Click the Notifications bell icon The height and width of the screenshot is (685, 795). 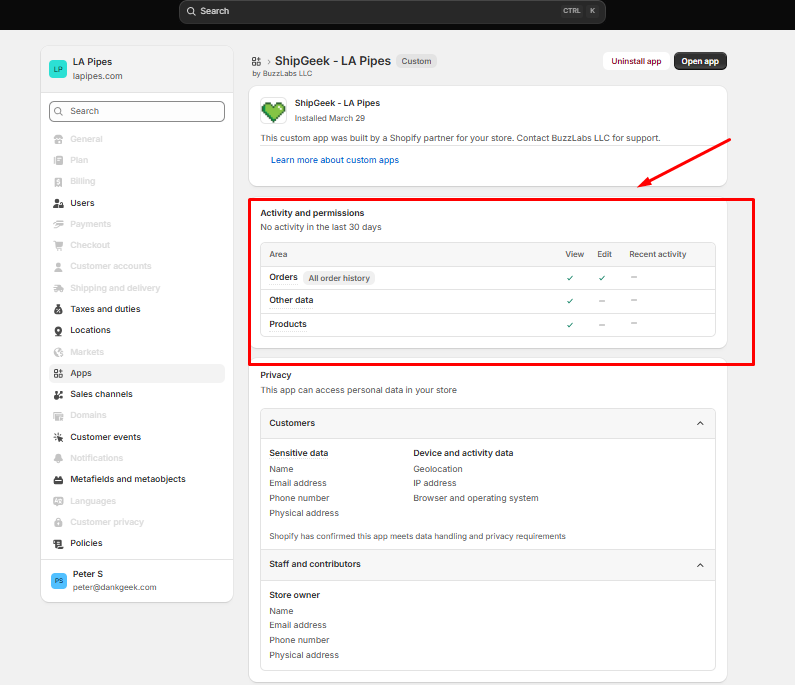click(58, 458)
